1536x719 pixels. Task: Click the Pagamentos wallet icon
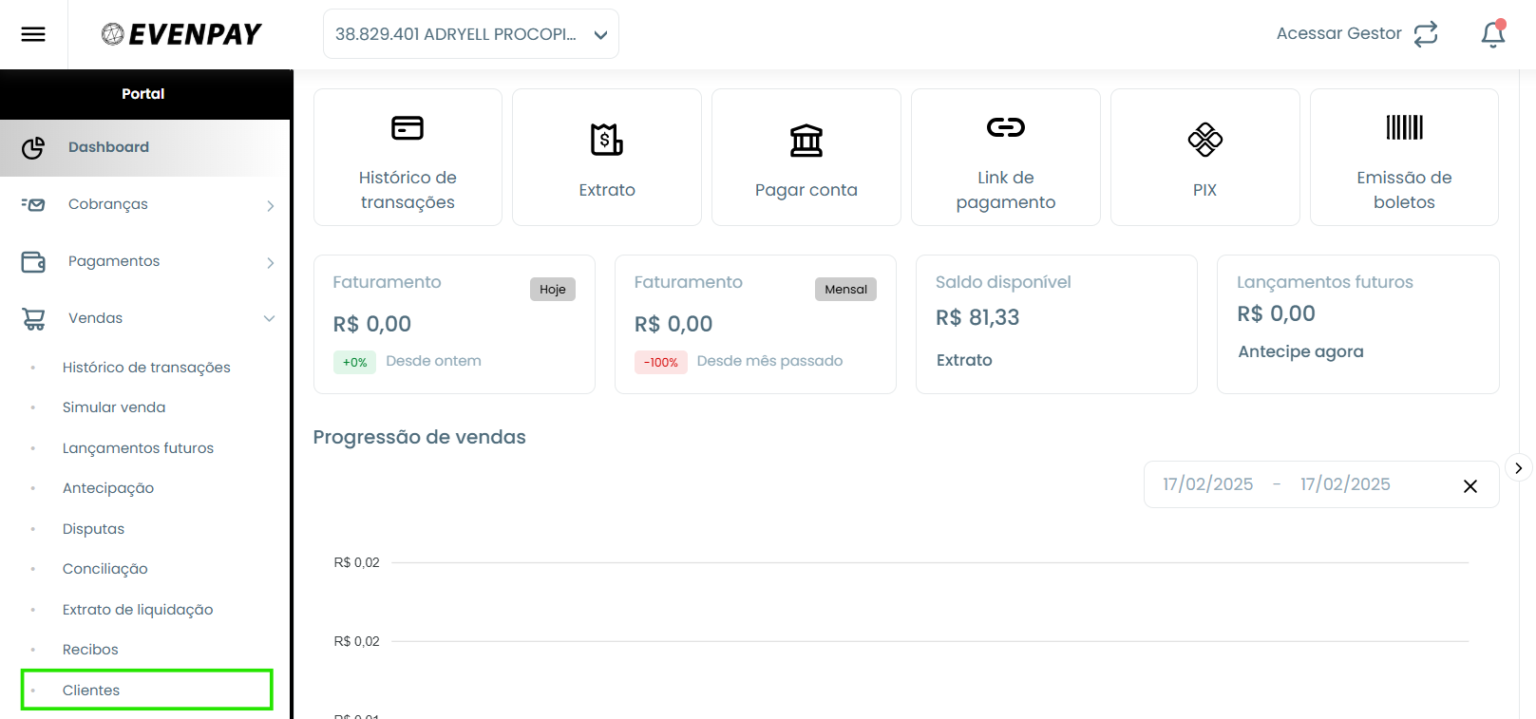(x=33, y=262)
